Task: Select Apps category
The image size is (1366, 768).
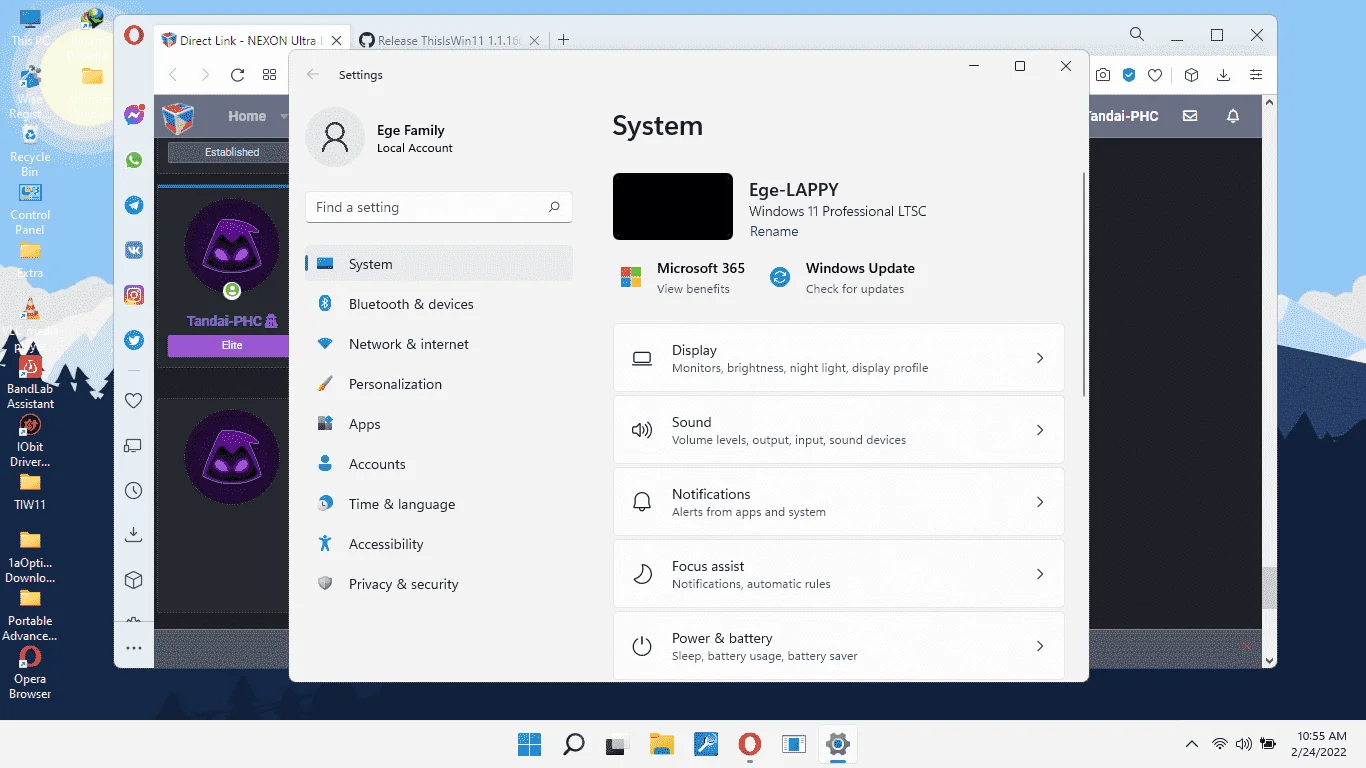Action: pos(439,424)
